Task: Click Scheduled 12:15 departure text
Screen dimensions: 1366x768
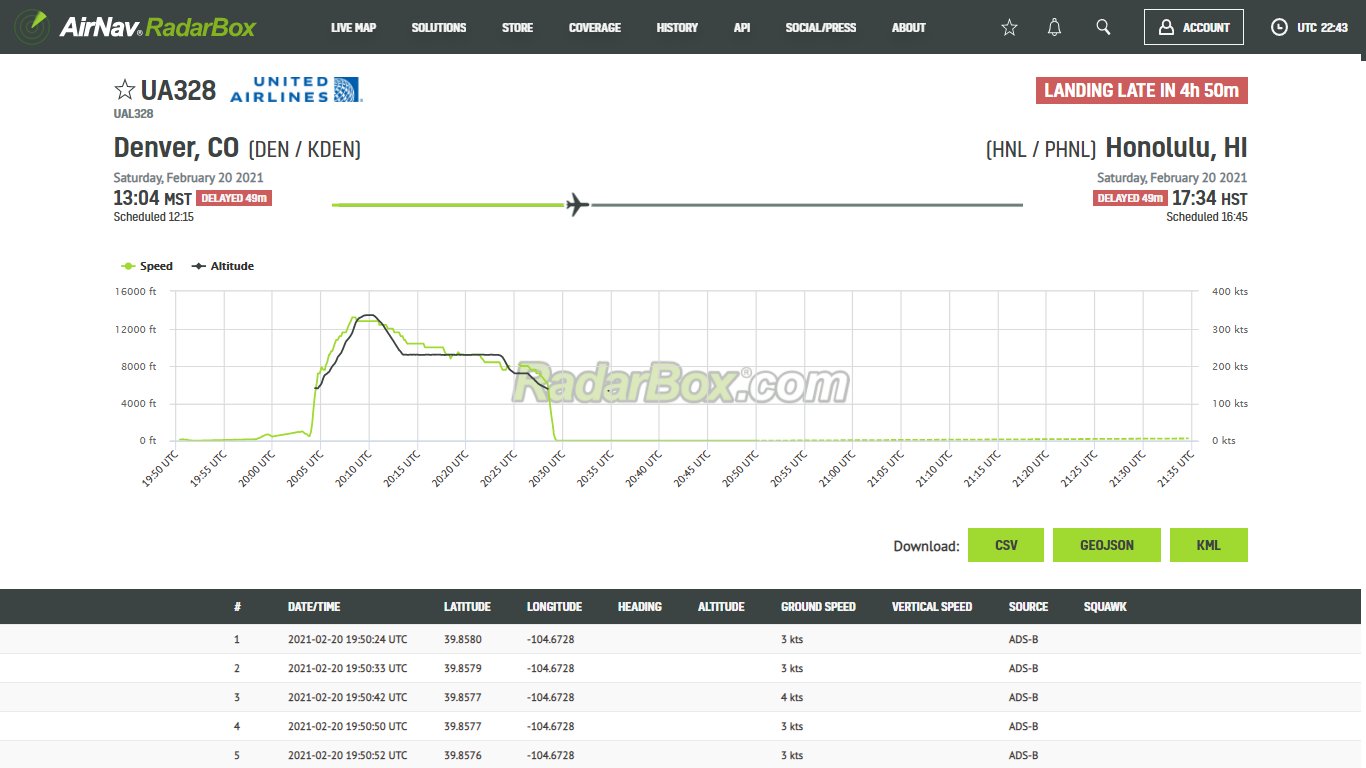Action: pyautogui.click(x=154, y=216)
